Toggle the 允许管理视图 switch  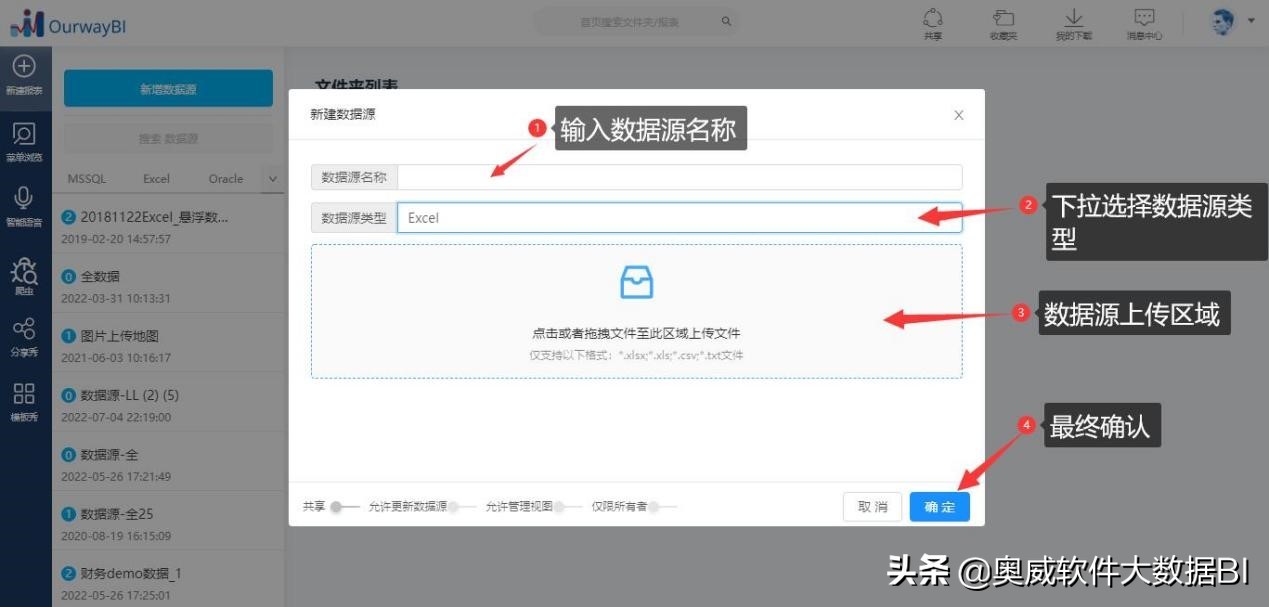pyautogui.click(x=567, y=507)
